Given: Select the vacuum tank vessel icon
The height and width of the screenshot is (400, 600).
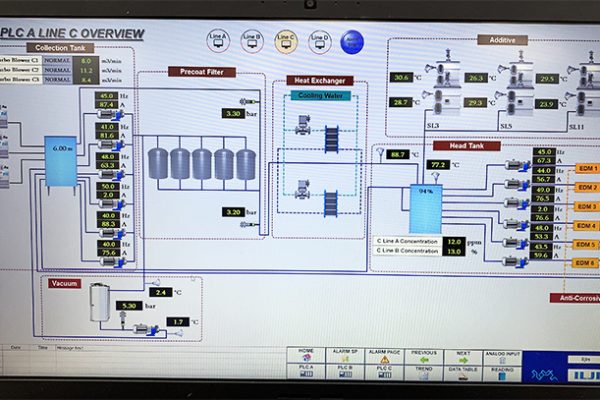Looking at the screenshot, I should point(100,302).
